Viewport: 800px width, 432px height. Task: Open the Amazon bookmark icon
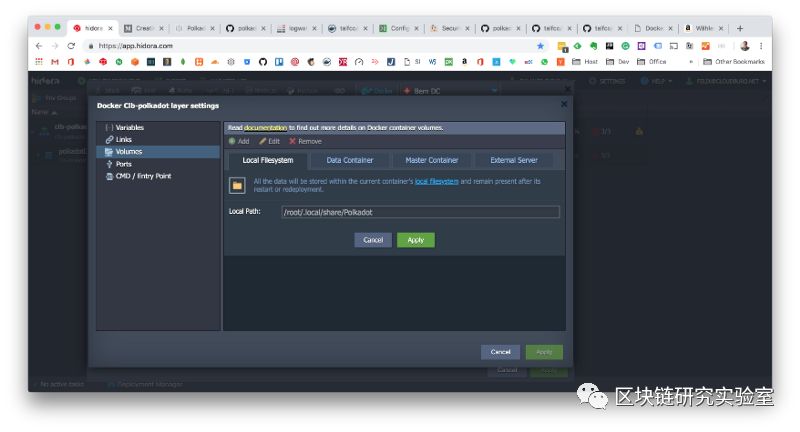[464, 61]
